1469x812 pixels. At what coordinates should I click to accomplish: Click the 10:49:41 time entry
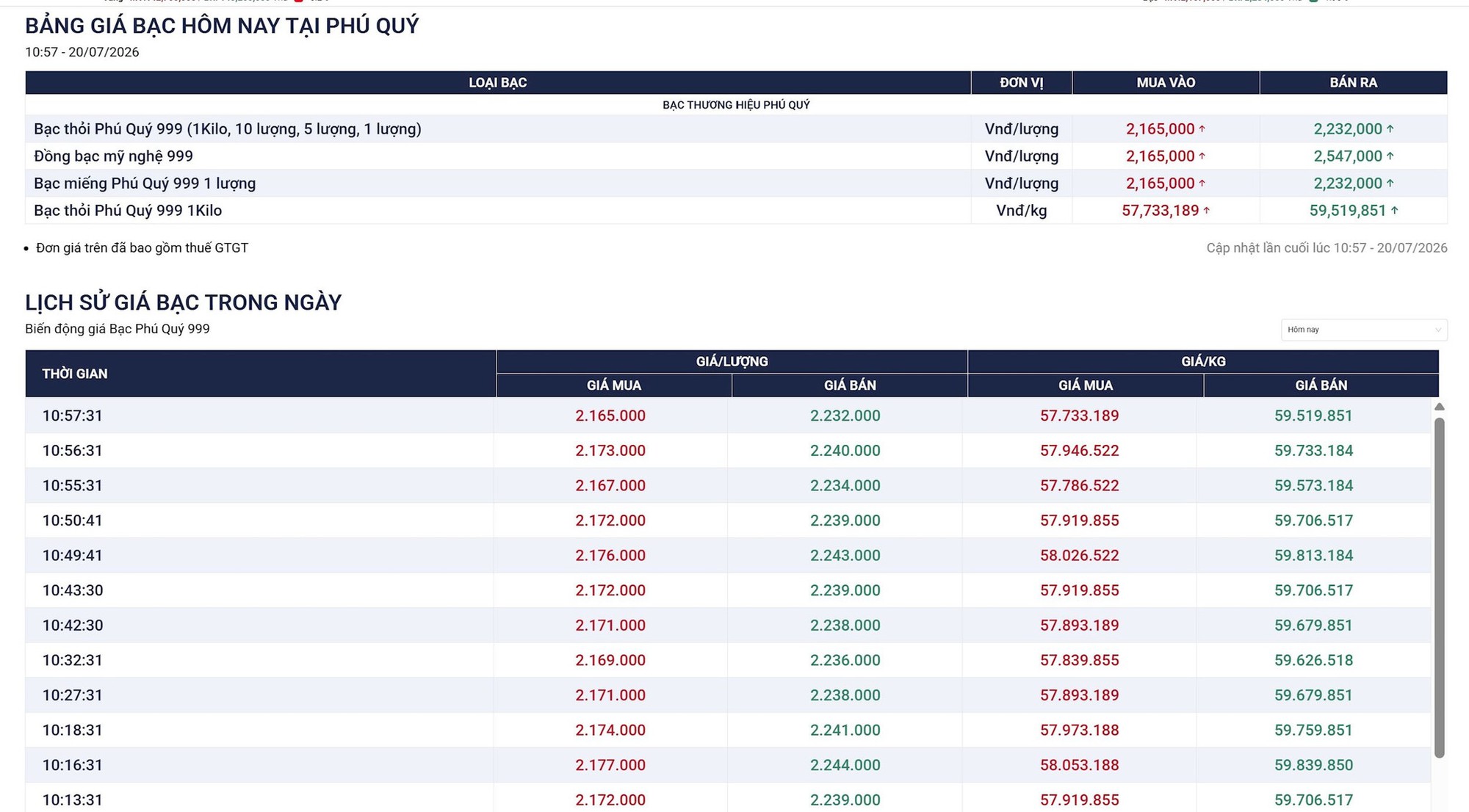[72, 556]
